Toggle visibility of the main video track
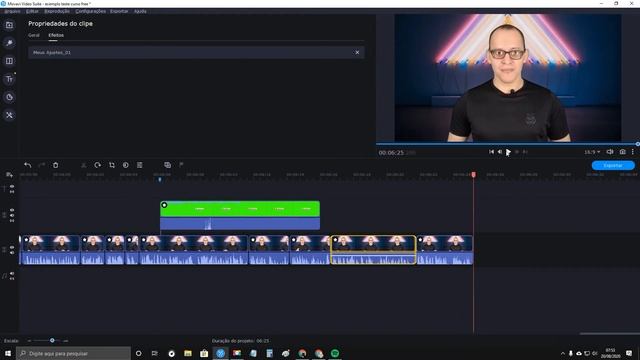Screen dimensions: 640x360 click(x=12, y=247)
